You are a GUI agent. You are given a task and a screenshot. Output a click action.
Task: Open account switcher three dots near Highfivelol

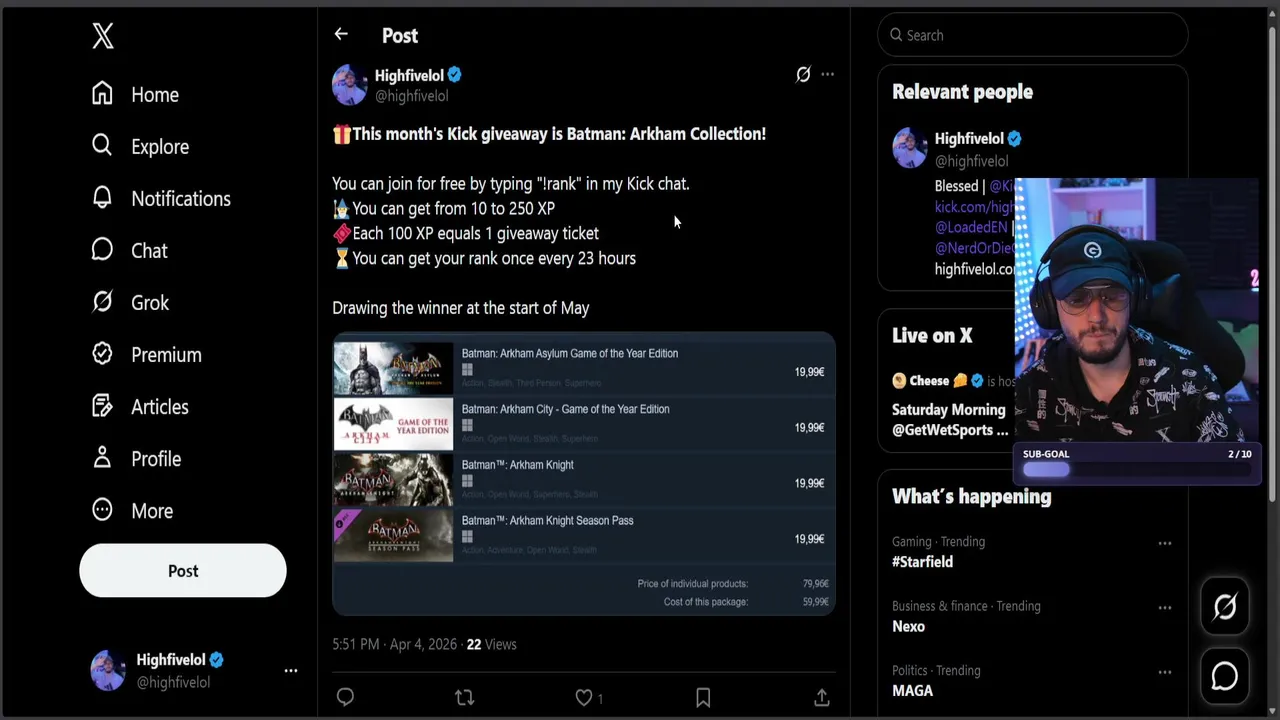pos(291,671)
